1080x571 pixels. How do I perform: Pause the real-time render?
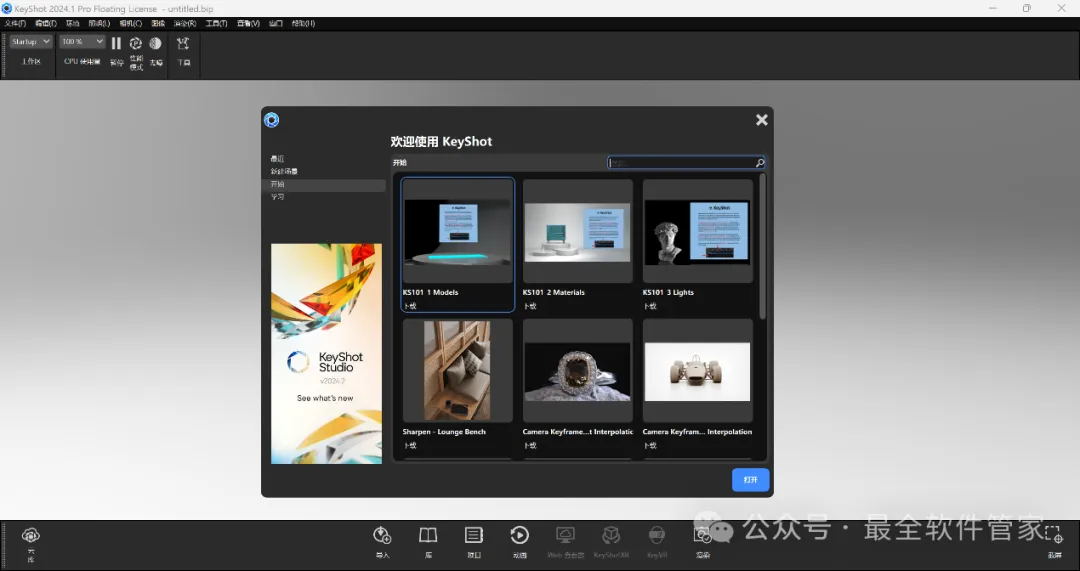point(116,43)
